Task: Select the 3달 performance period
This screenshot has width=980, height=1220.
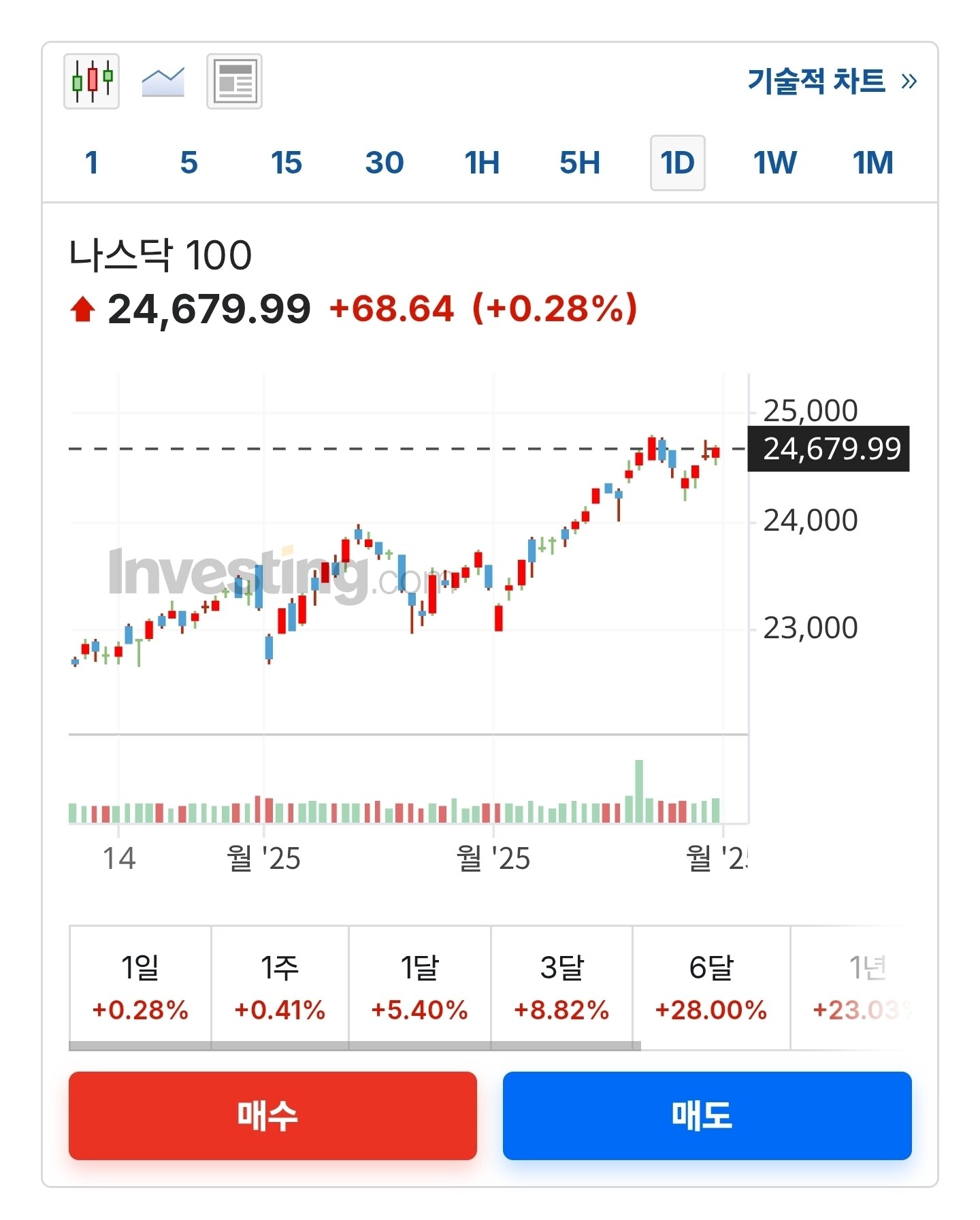Action: tap(561, 987)
